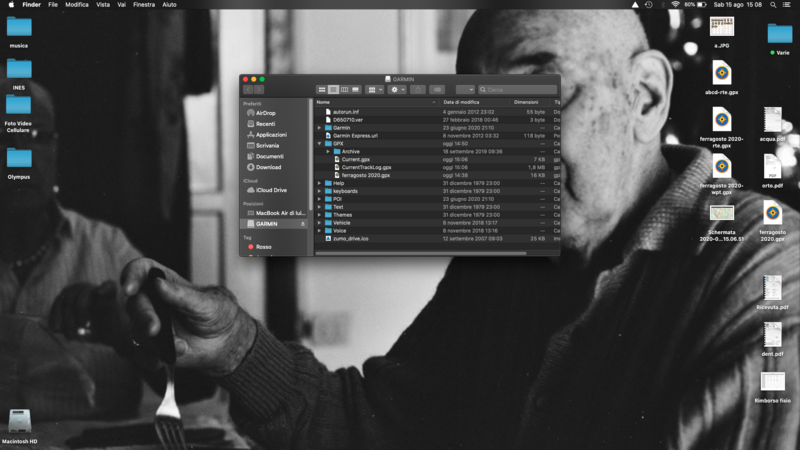
Task: Open the Apple menu
Action: [11, 5]
